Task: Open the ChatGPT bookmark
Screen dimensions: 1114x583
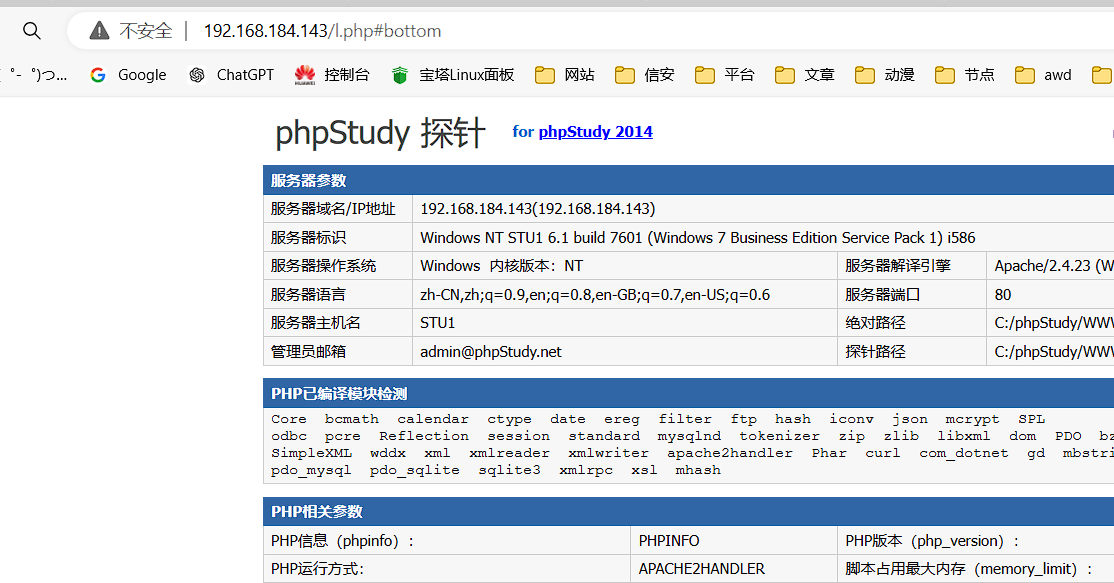Action: (232, 75)
